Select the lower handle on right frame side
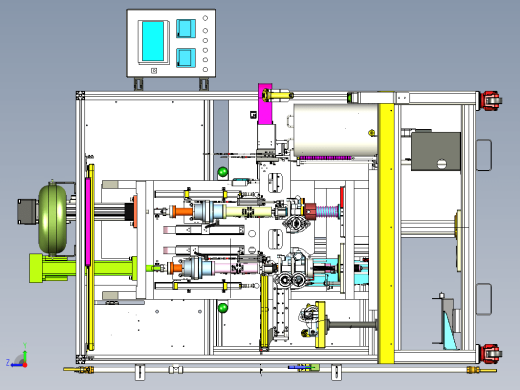The height and width of the screenshot is (390, 520). (484, 299)
